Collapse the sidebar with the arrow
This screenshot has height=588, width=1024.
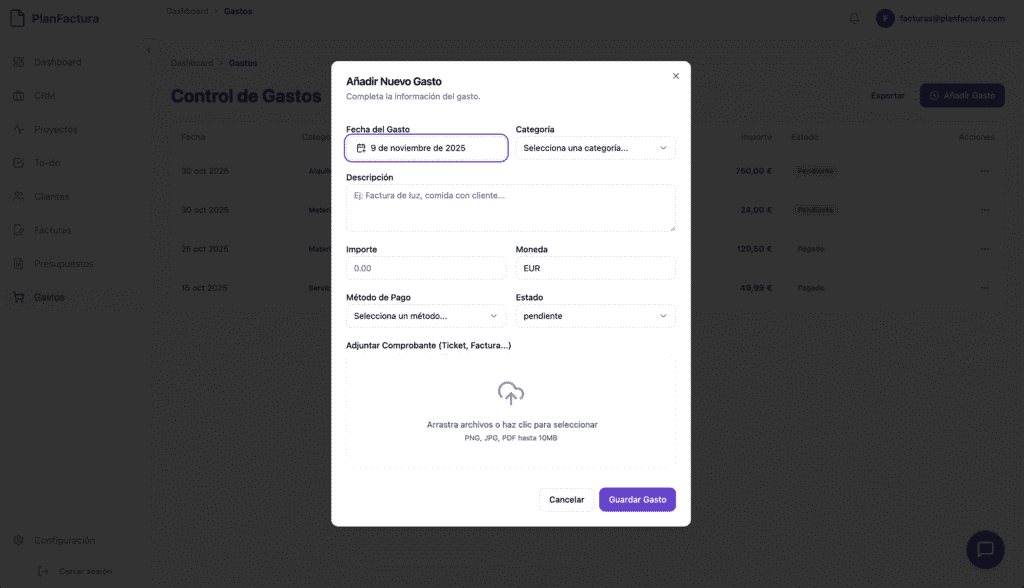click(148, 50)
